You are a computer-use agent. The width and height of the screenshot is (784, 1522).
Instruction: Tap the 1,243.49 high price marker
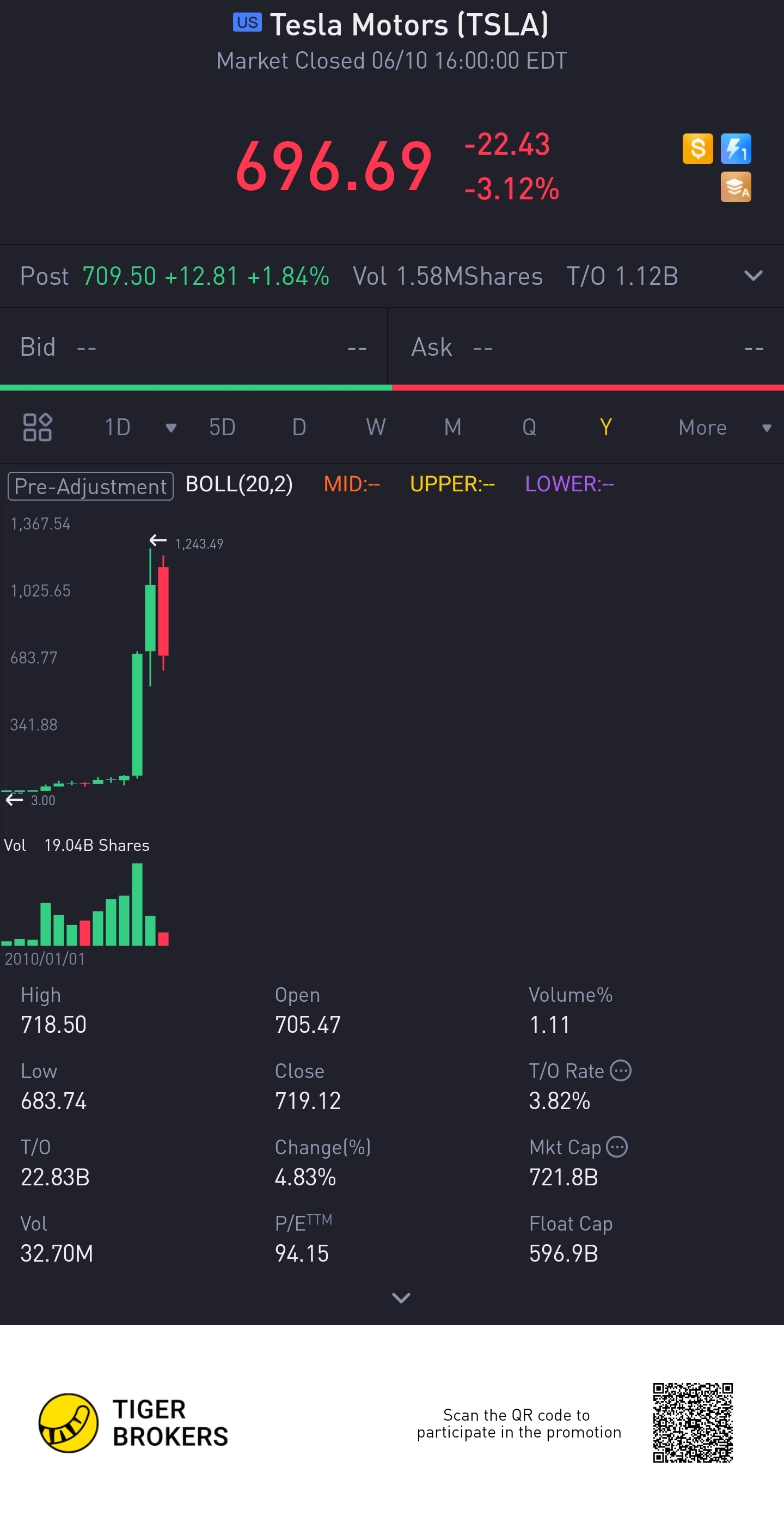(199, 544)
